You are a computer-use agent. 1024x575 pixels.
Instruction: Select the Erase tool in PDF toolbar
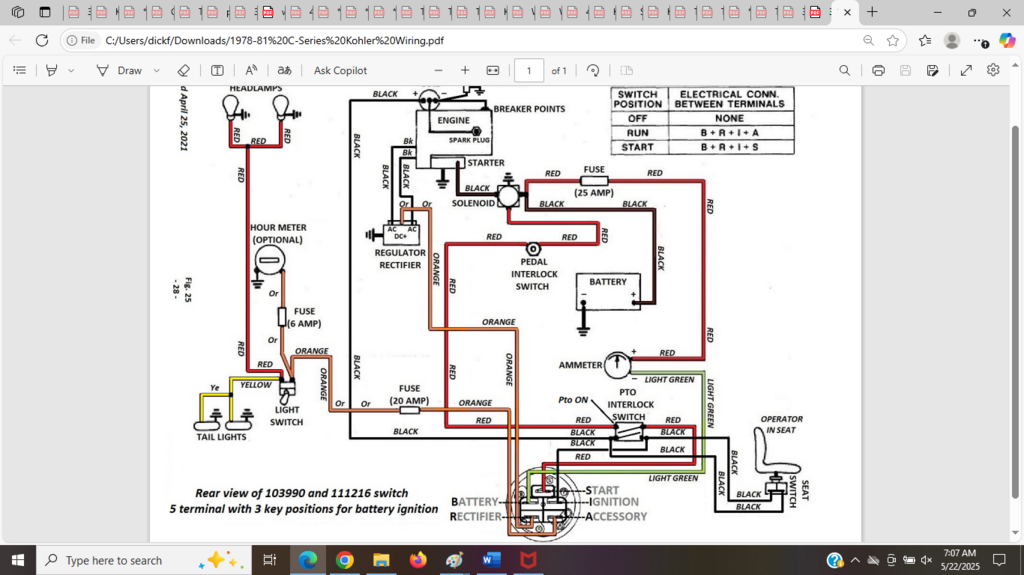pos(183,71)
